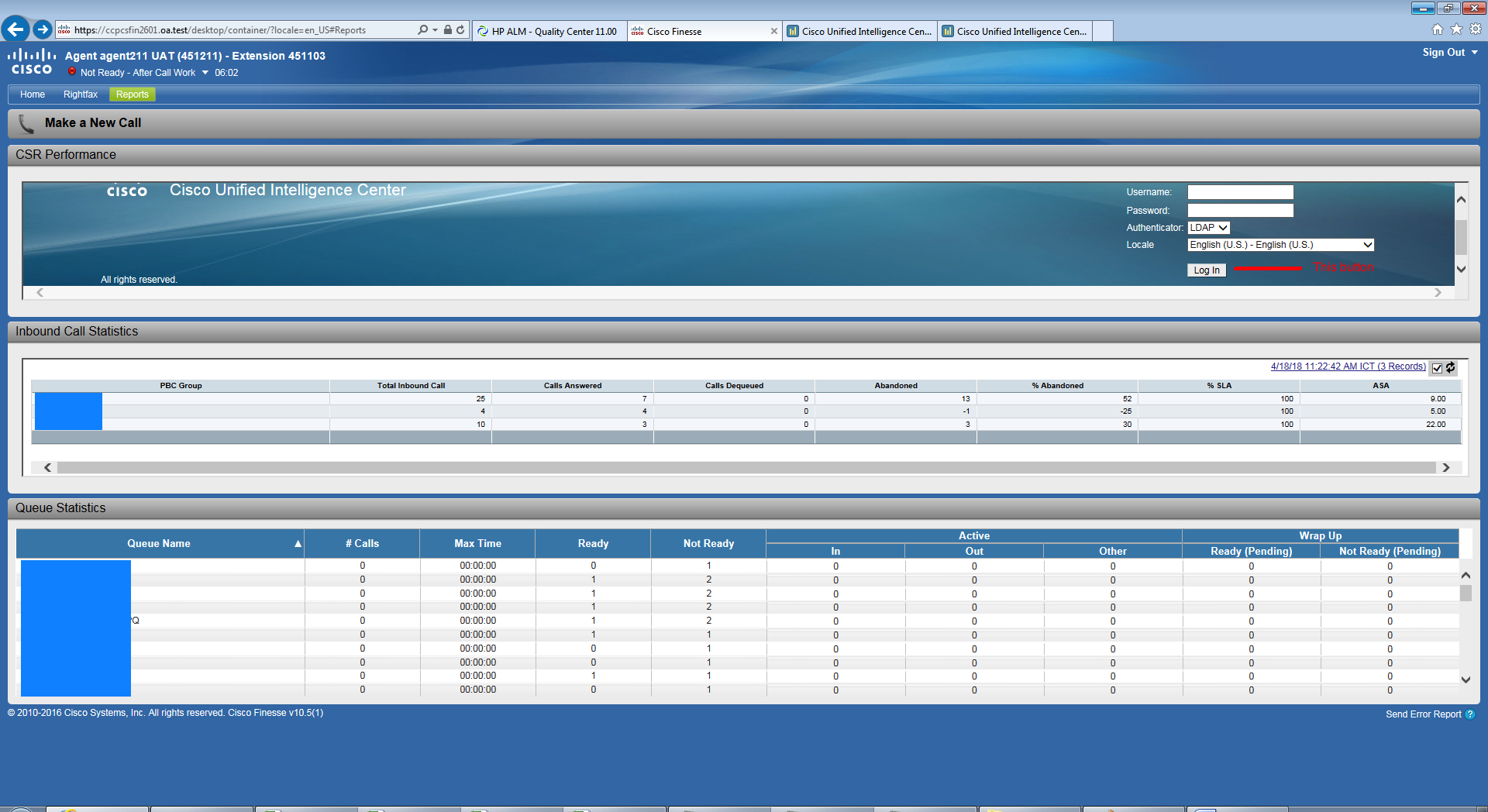Viewport: 1488px width, 812px height.
Task: Click Inbound Call Statistics horizontal scroll right arrow
Action: tap(1445, 467)
